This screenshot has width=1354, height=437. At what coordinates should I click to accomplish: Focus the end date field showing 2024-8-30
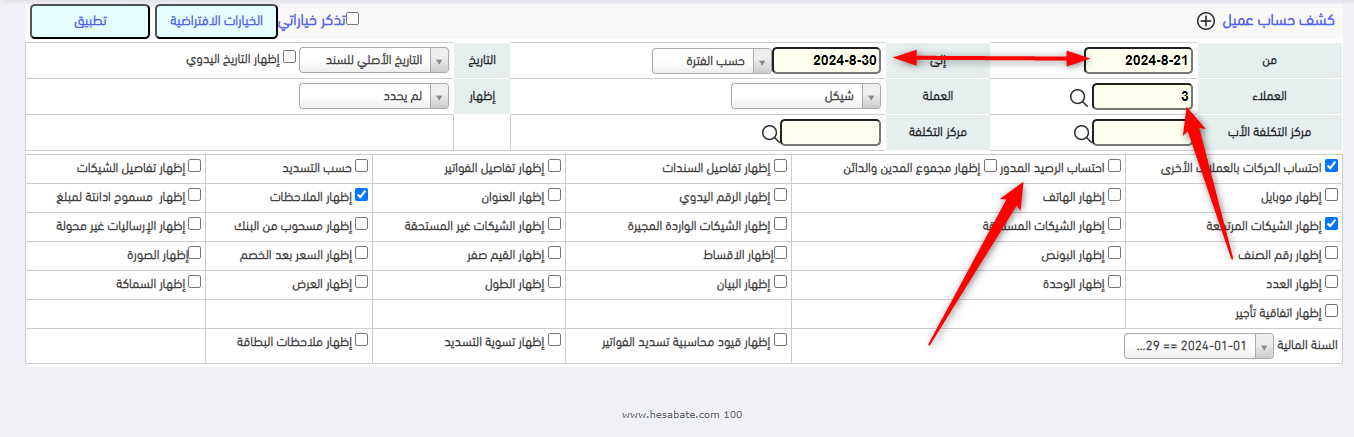[x=827, y=61]
